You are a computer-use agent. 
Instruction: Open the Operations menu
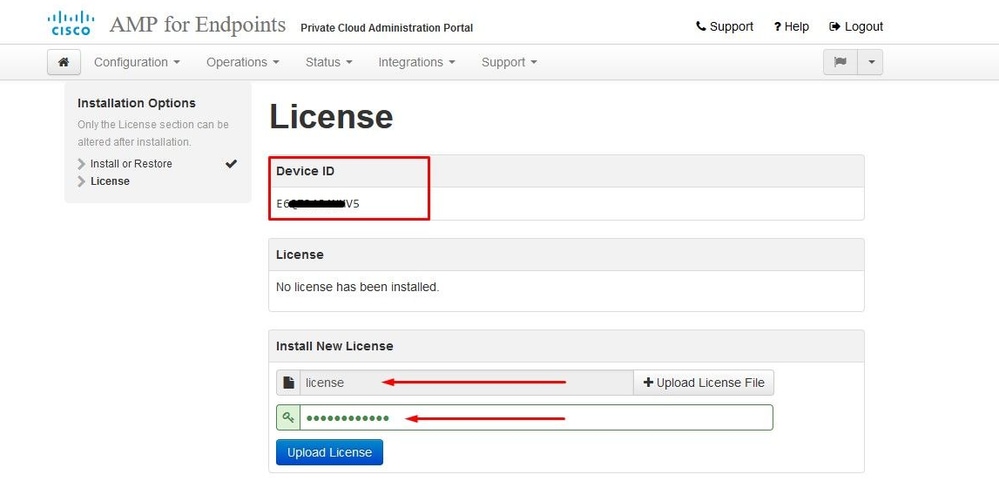click(x=243, y=62)
